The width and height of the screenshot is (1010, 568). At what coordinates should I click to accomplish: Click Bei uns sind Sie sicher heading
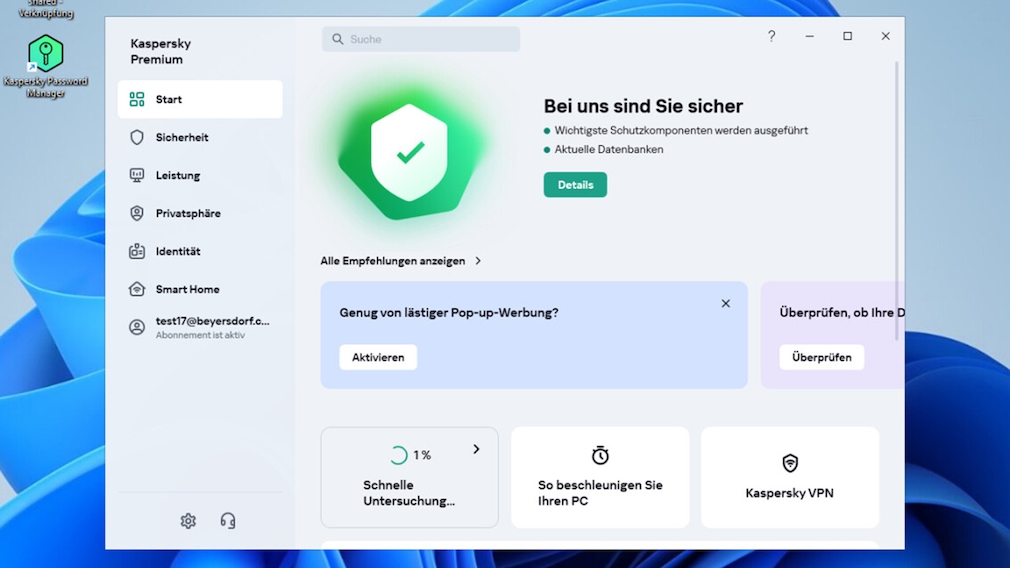[x=643, y=106]
